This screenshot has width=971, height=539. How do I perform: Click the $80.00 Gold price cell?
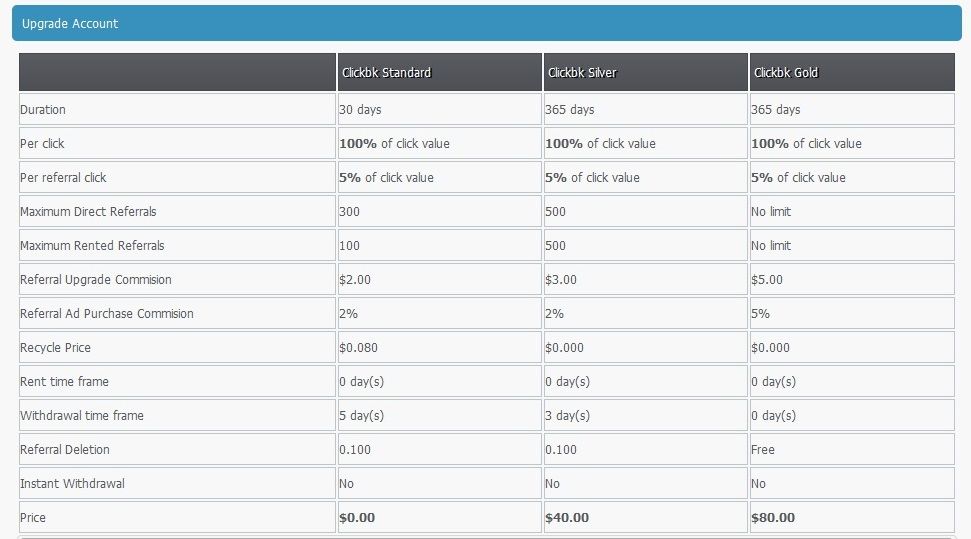(x=852, y=517)
